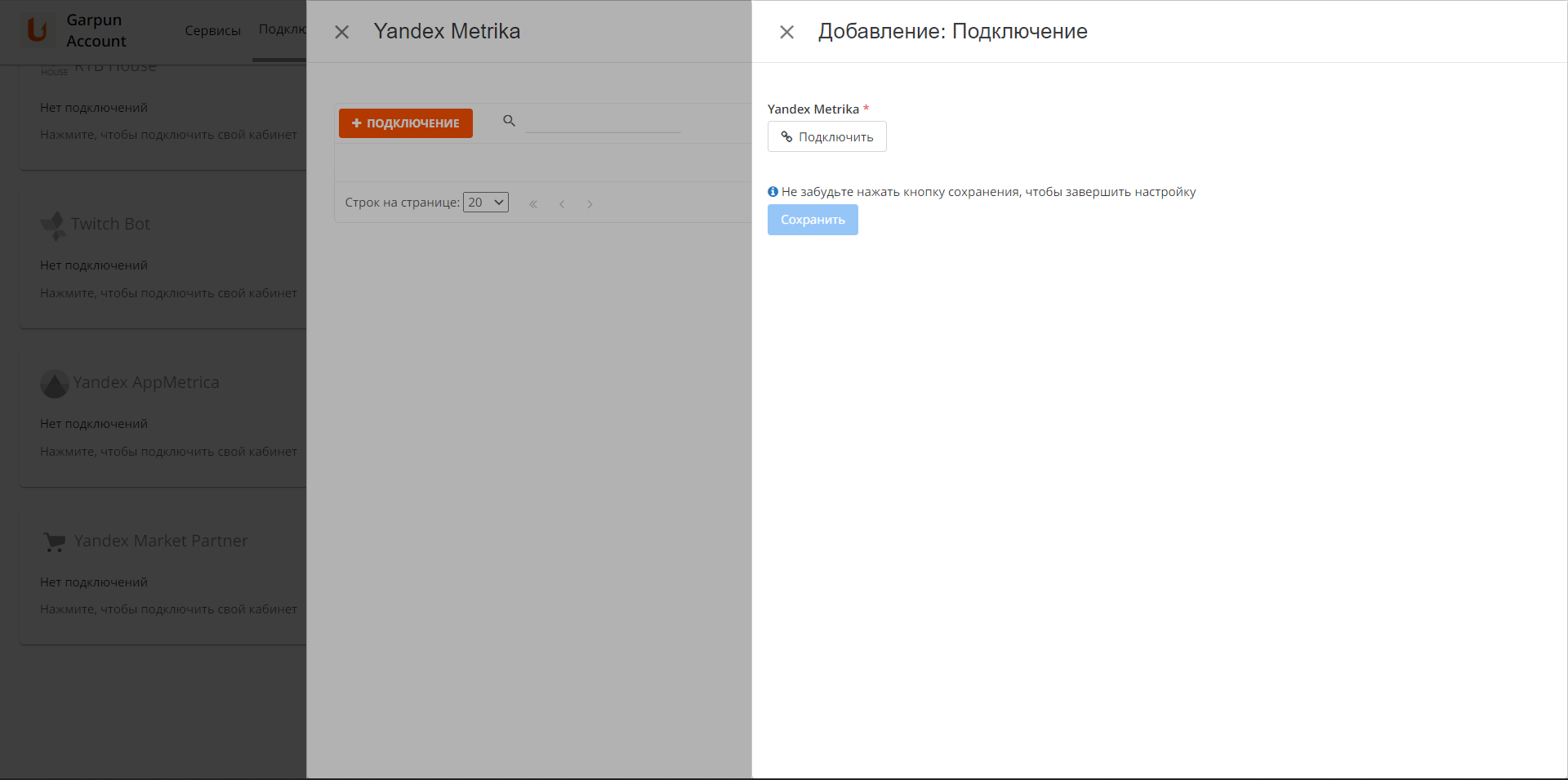Viewport: 1568px width, 780px height.
Task: Click 'Нажмите, чтобы подключить' under Twitch Bot
Action: (x=168, y=293)
